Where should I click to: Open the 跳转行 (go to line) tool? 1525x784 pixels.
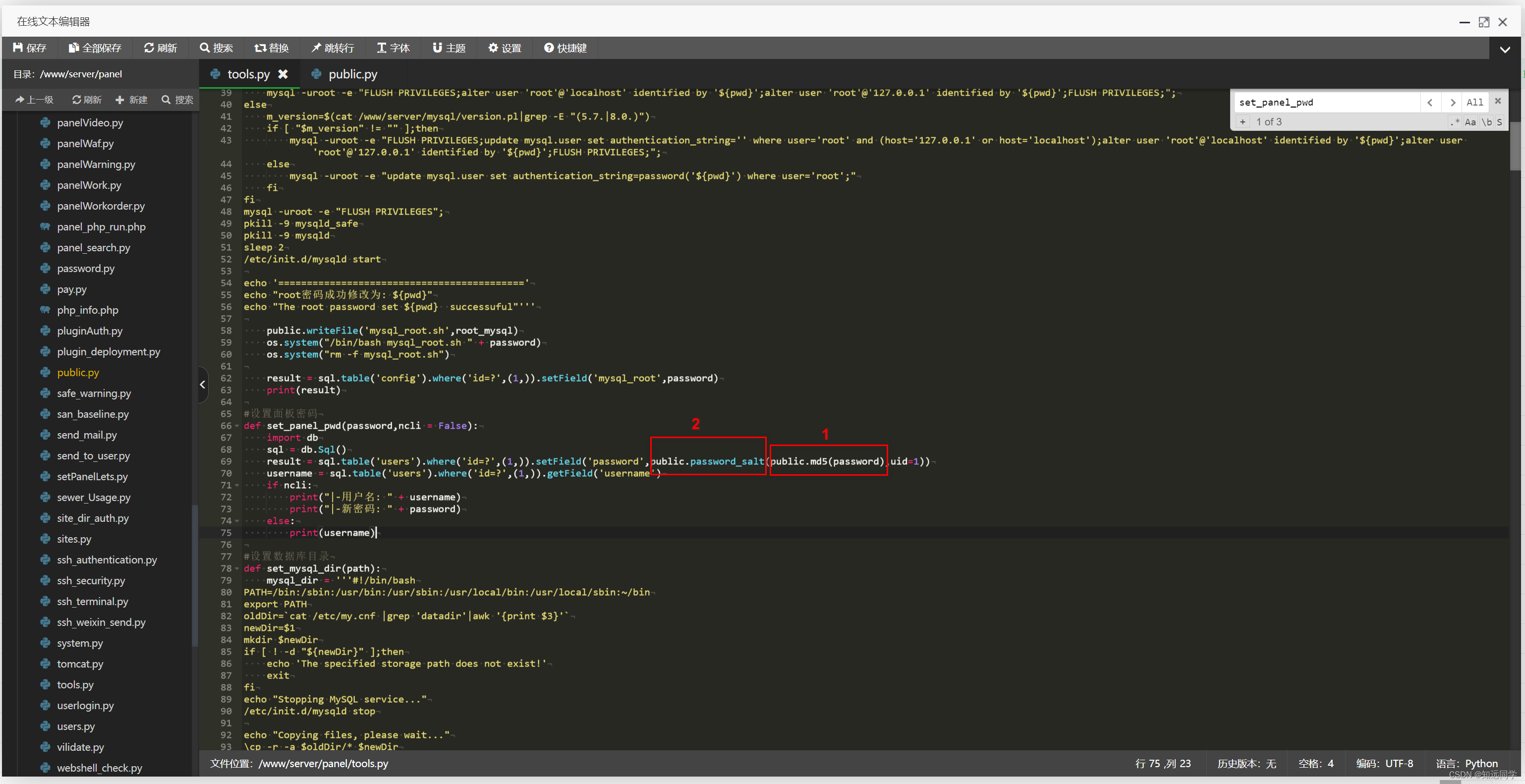click(x=333, y=48)
